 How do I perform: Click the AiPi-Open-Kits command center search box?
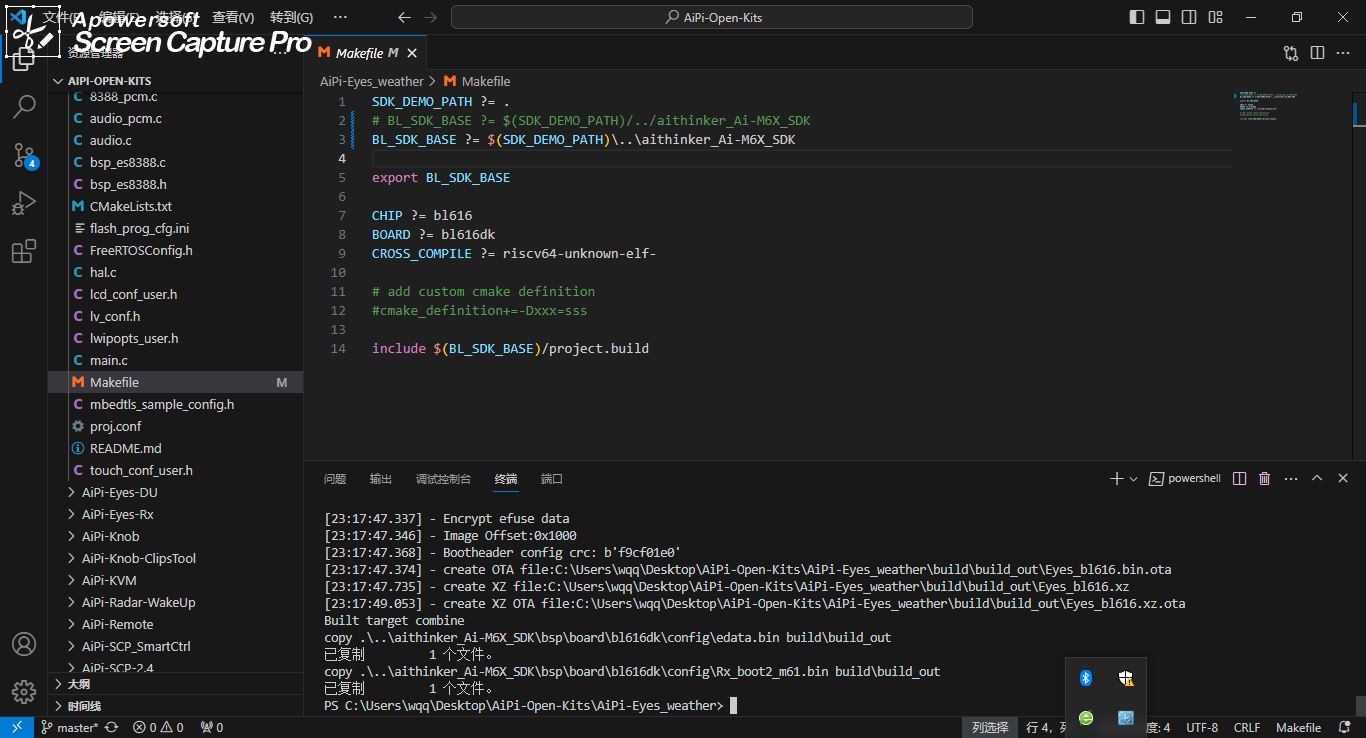point(712,17)
